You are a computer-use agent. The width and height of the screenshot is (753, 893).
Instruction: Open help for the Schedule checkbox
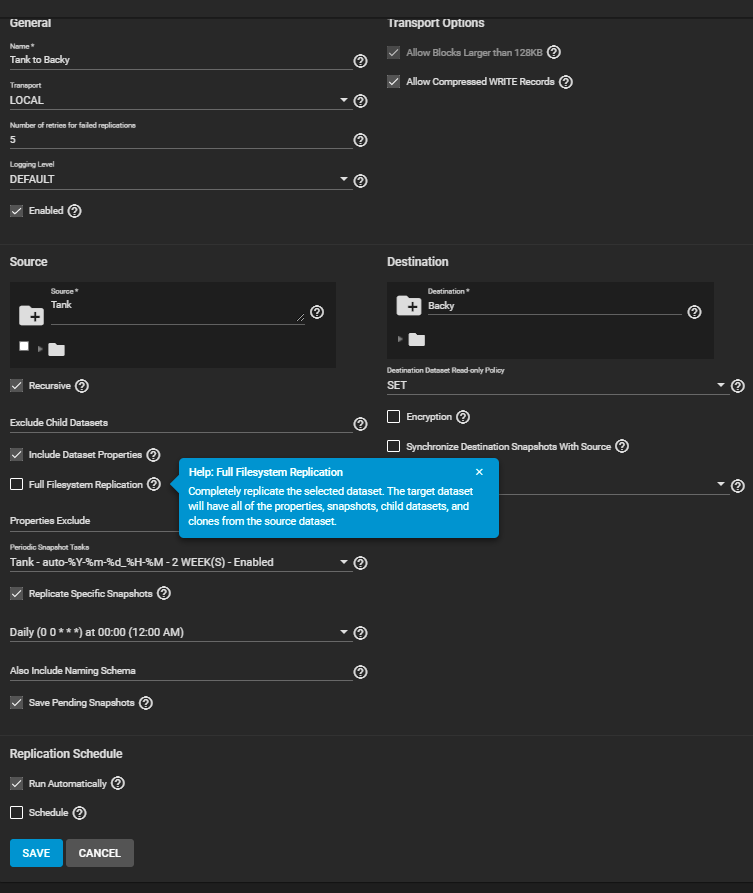pos(80,813)
